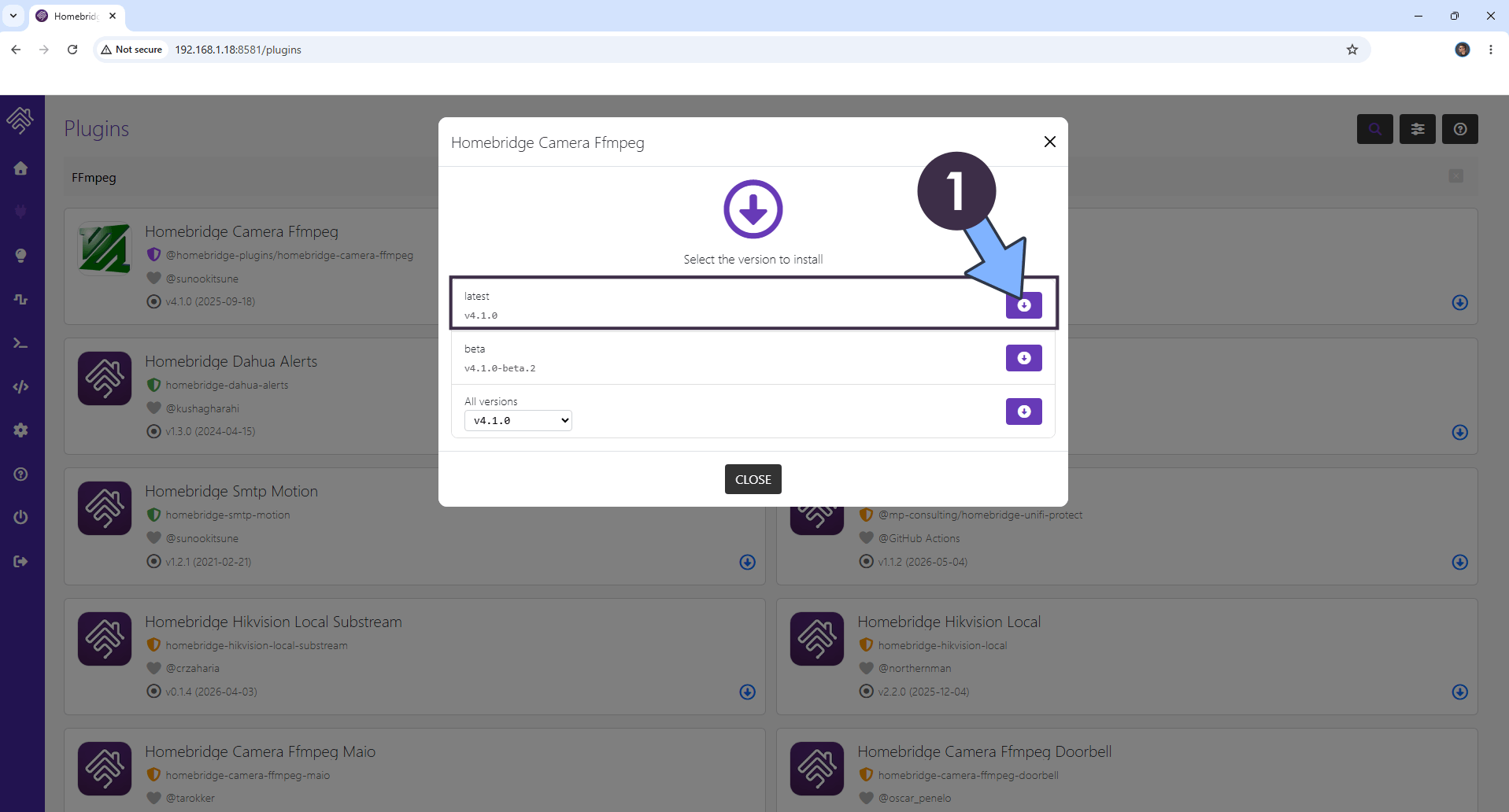Open the homebridge-hikvision-local package link
1509x812 pixels.
(x=942, y=645)
